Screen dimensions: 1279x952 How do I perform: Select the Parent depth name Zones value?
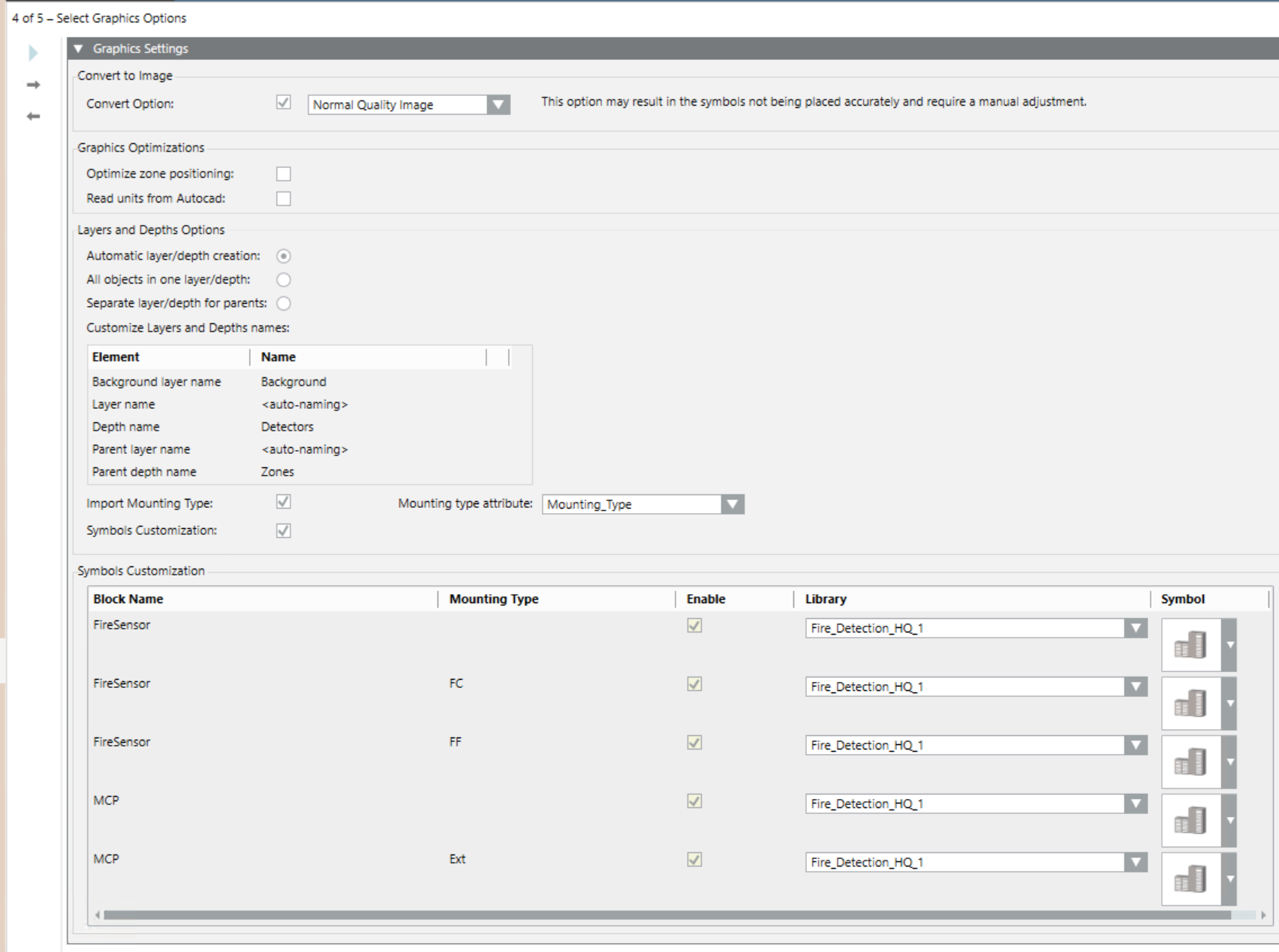(x=278, y=472)
